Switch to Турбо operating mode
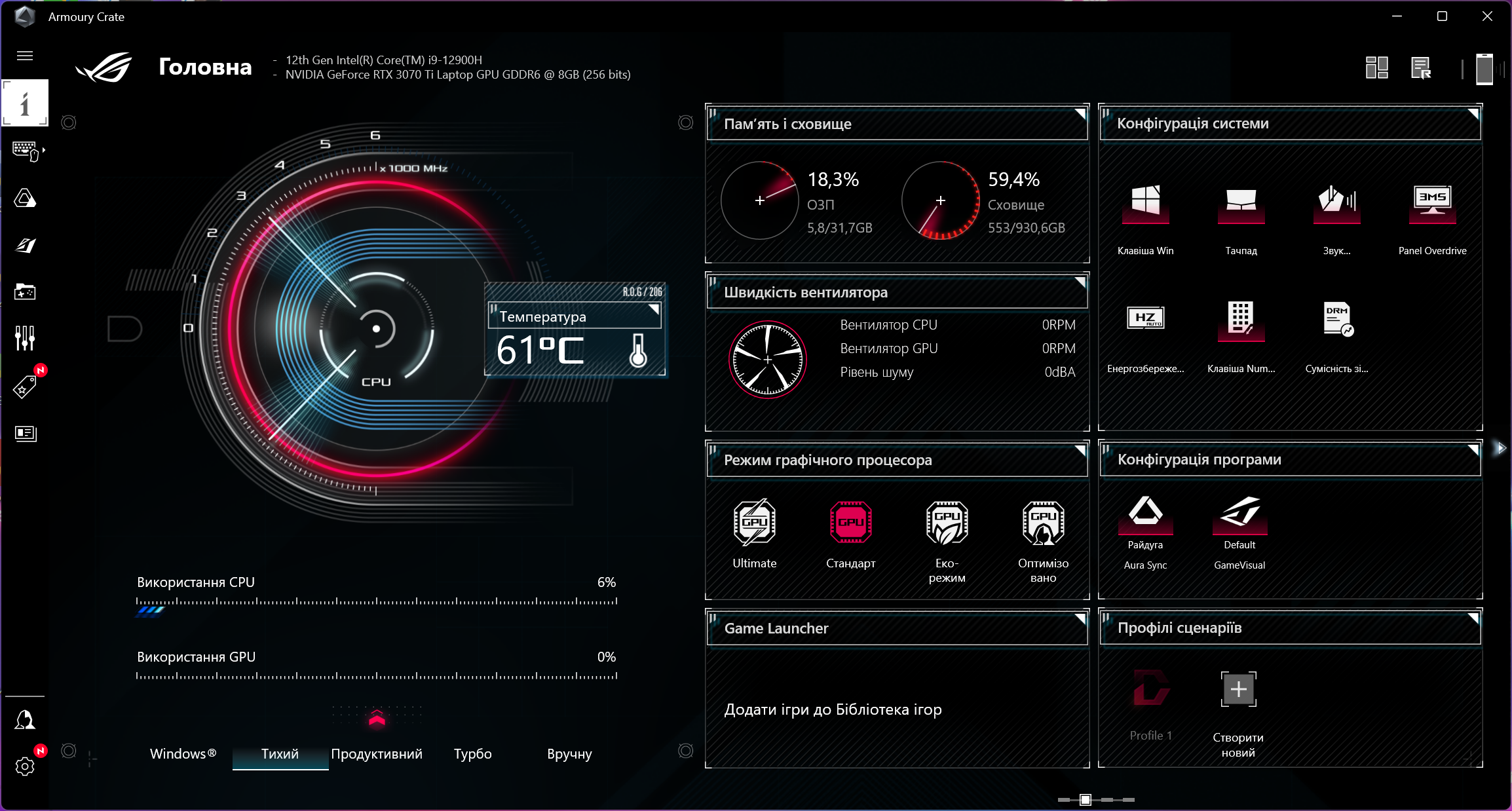The height and width of the screenshot is (811, 1512). (x=472, y=754)
